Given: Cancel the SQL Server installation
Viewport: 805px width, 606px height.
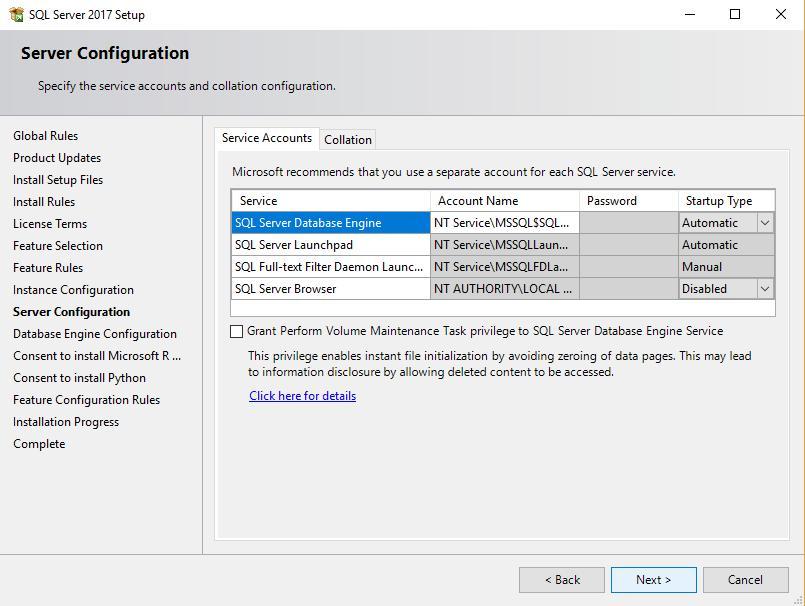Looking at the screenshot, I should [x=746, y=579].
